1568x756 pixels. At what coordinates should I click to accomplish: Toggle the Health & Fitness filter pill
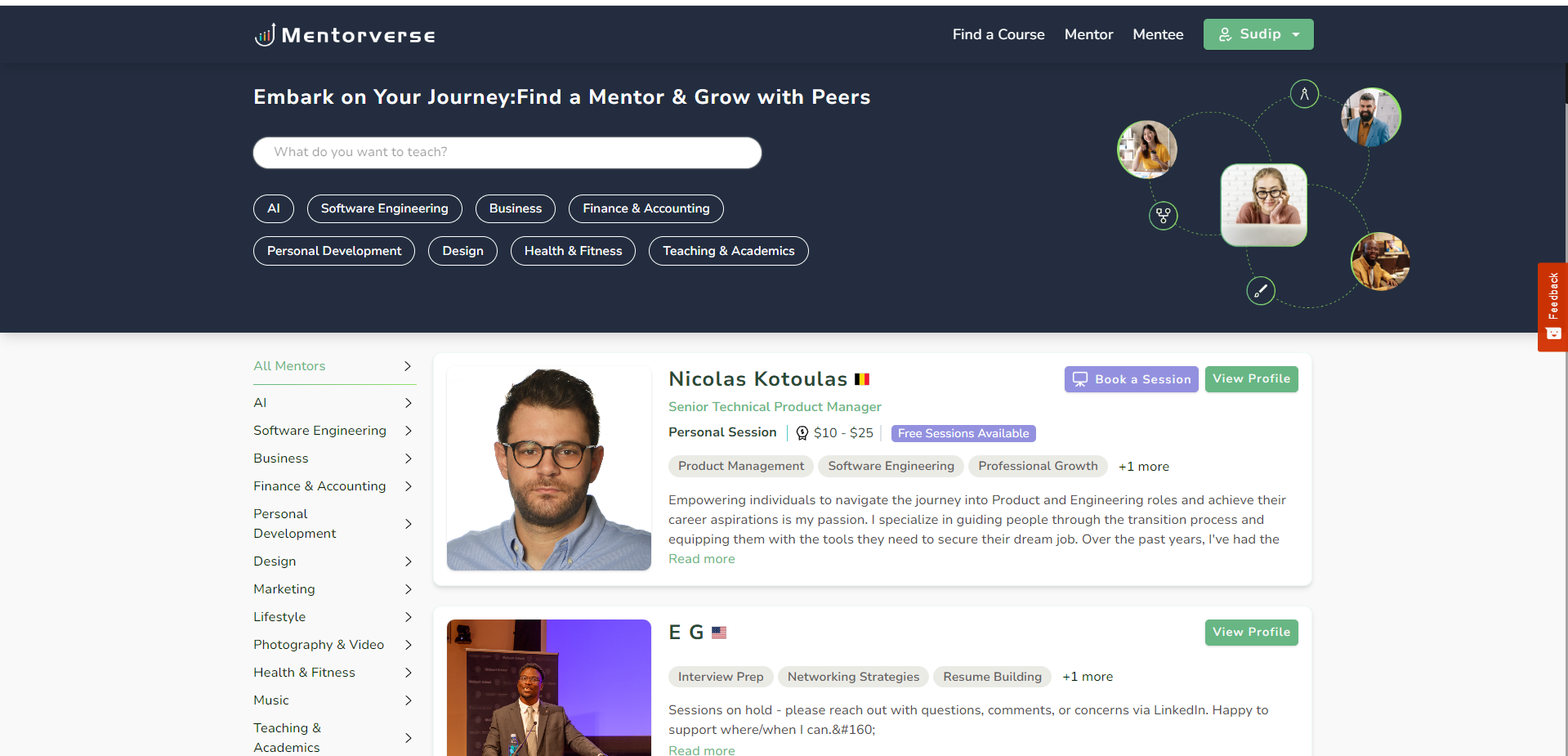pyautogui.click(x=573, y=251)
